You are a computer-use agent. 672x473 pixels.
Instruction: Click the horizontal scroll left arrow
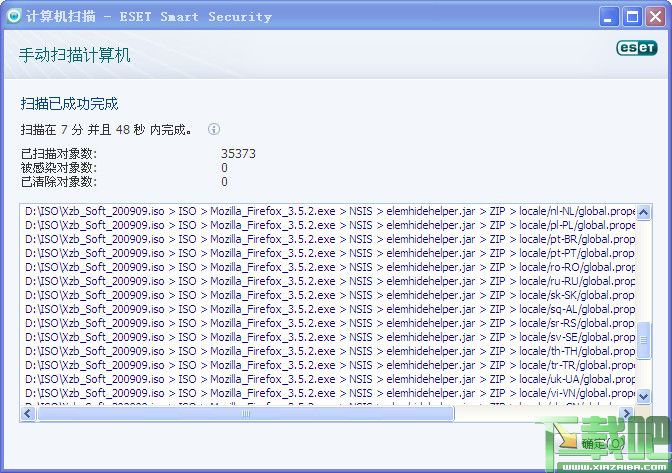coord(28,413)
